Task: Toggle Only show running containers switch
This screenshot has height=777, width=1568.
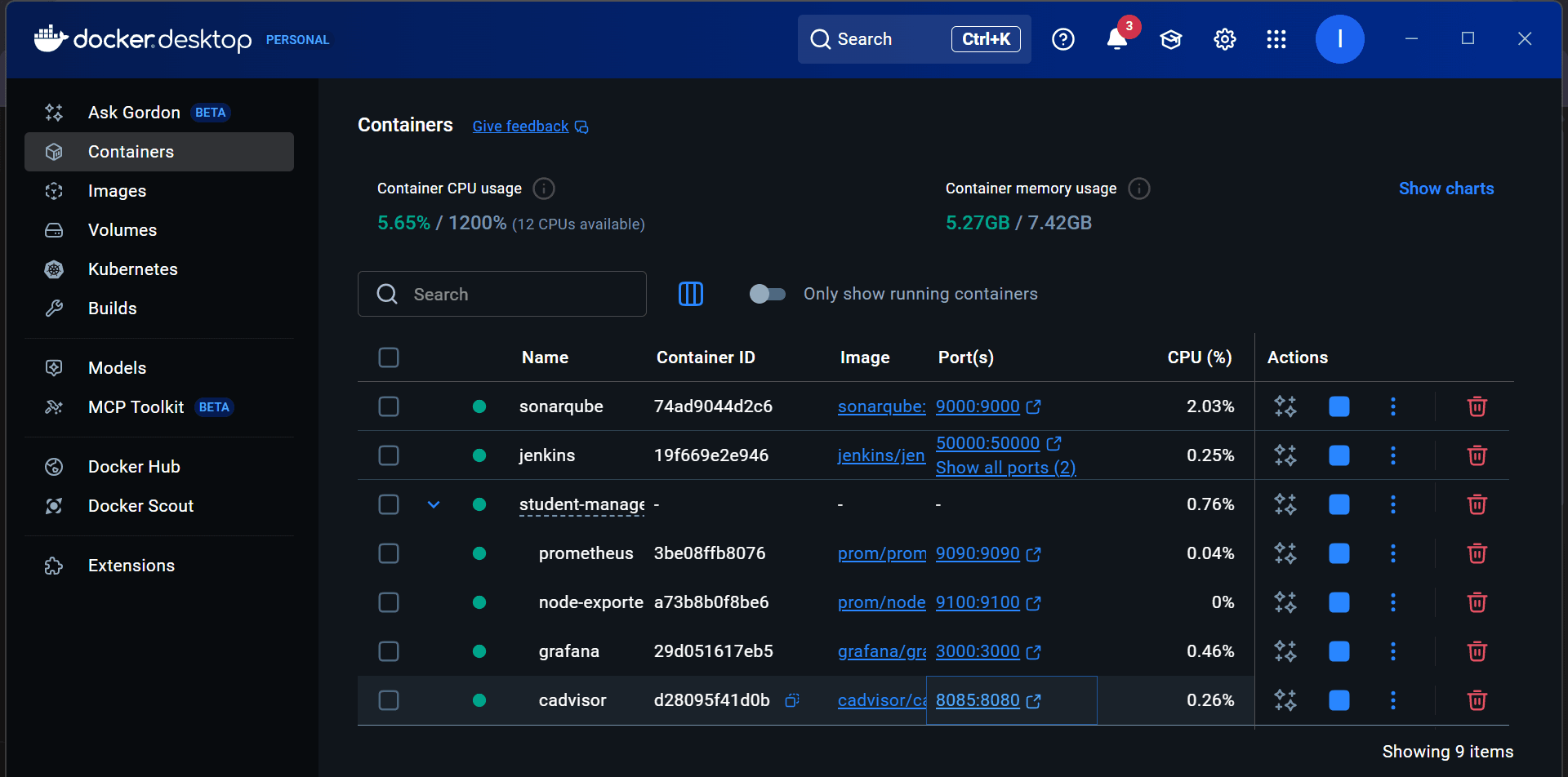Action: click(768, 294)
